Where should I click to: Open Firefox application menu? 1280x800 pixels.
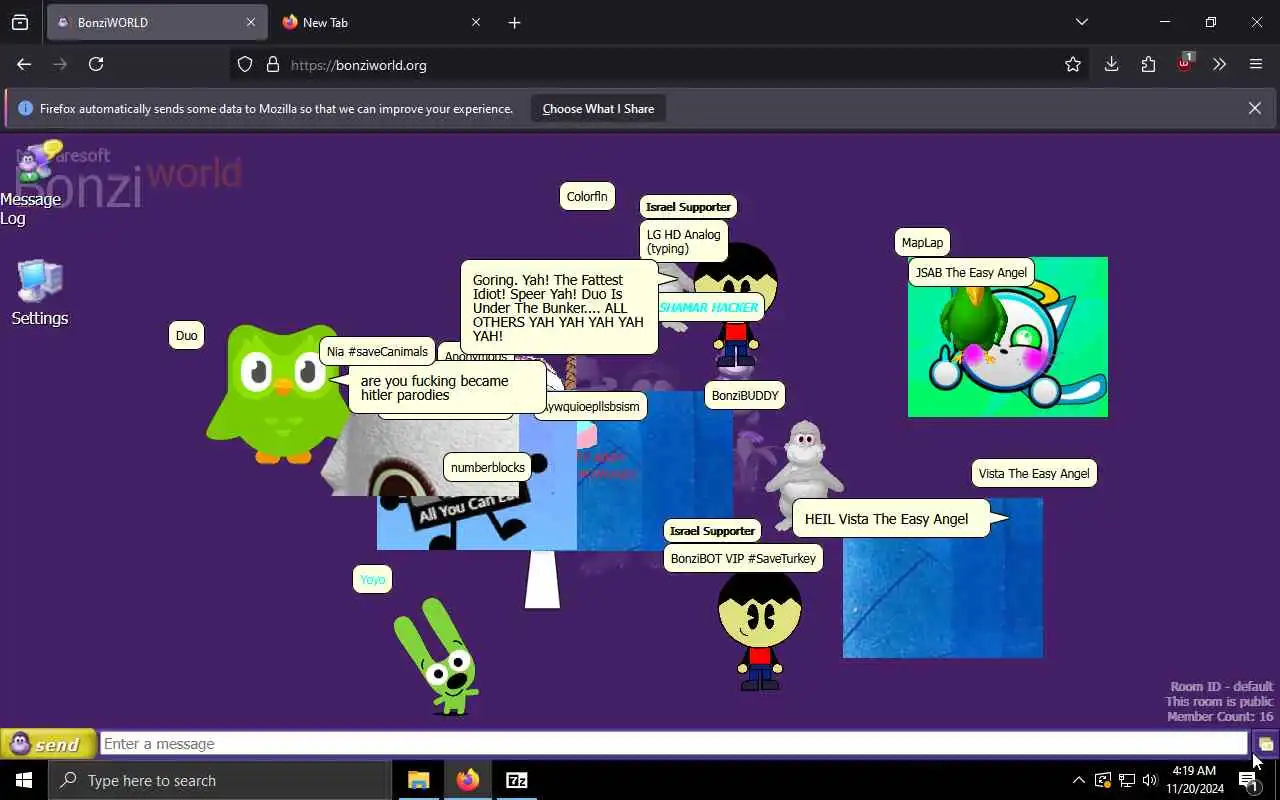click(1256, 64)
